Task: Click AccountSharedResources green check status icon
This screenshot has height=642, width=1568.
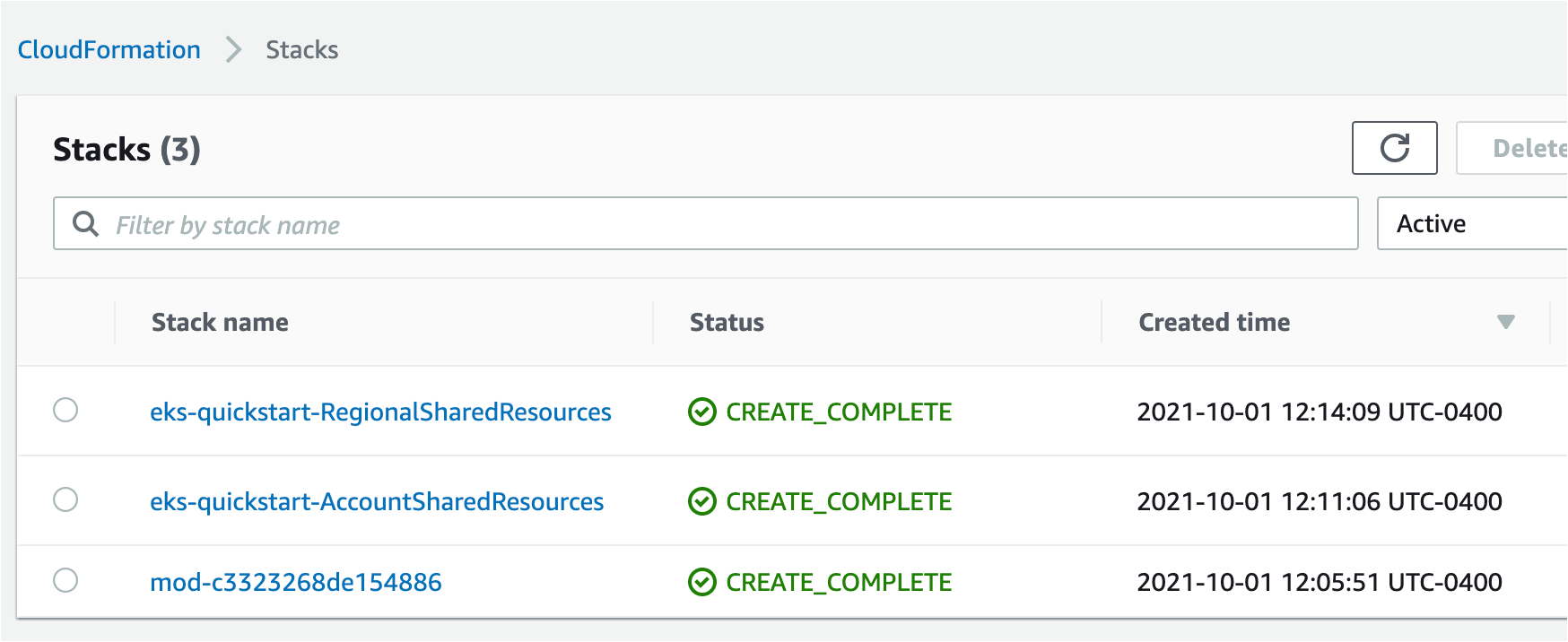Action: pos(701,501)
